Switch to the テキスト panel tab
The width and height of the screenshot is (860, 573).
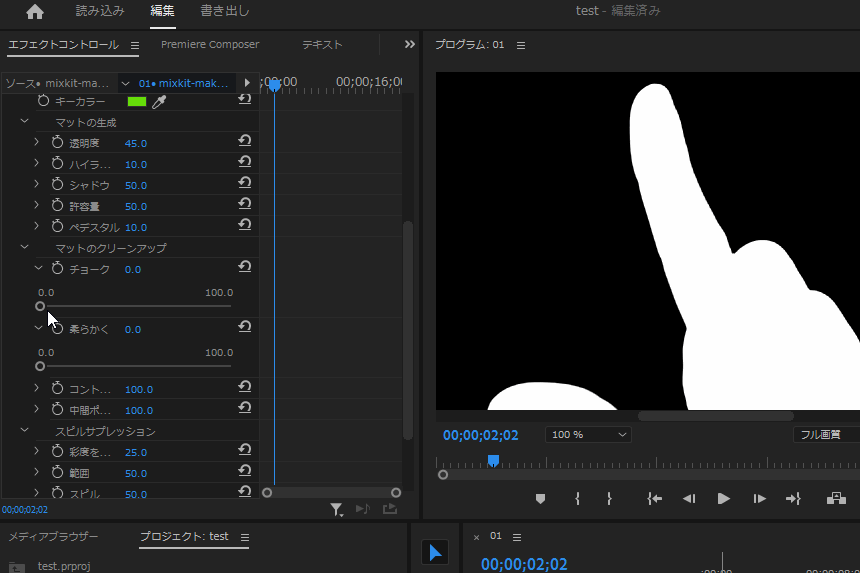(322, 44)
